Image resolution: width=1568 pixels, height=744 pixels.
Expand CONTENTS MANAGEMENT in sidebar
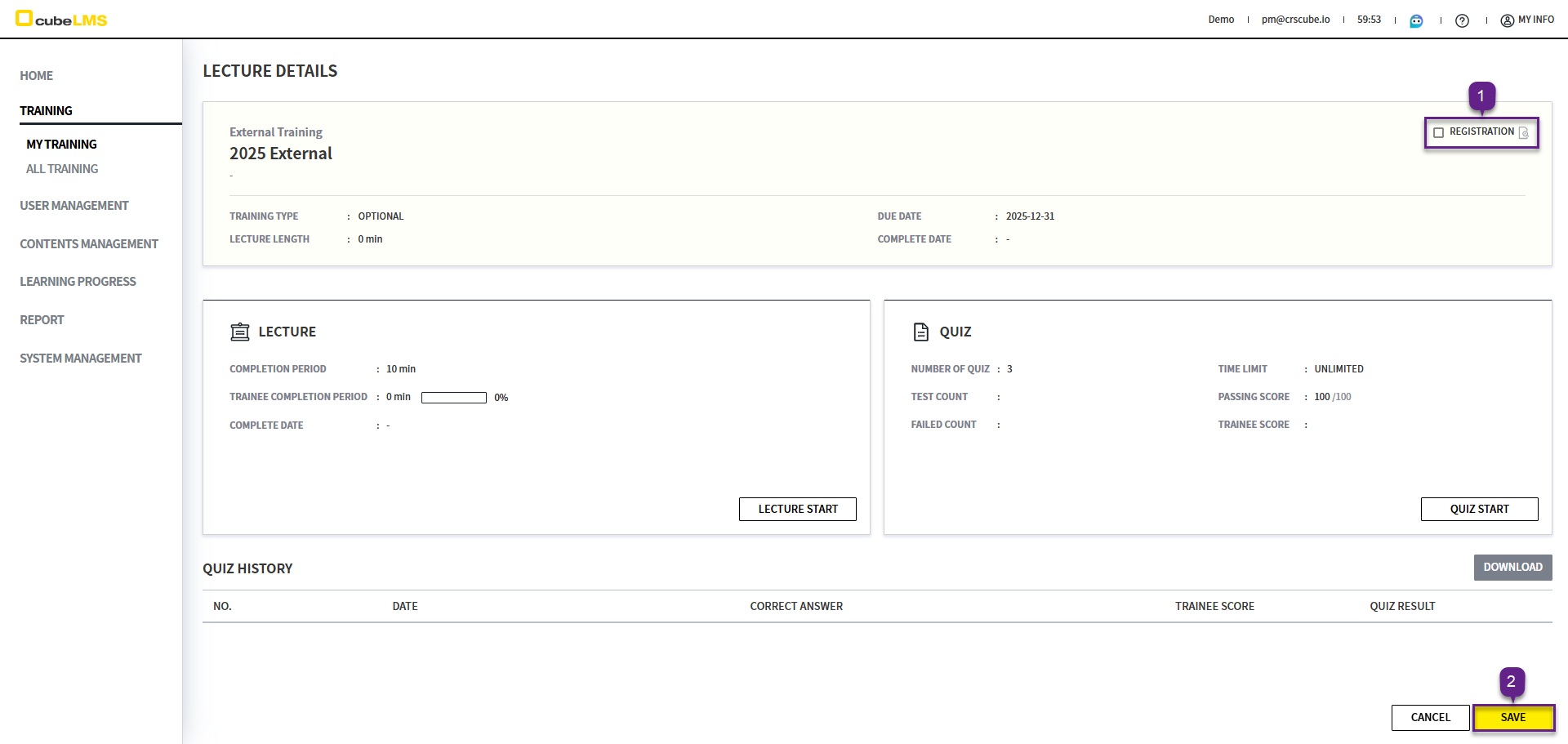click(x=89, y=244)
